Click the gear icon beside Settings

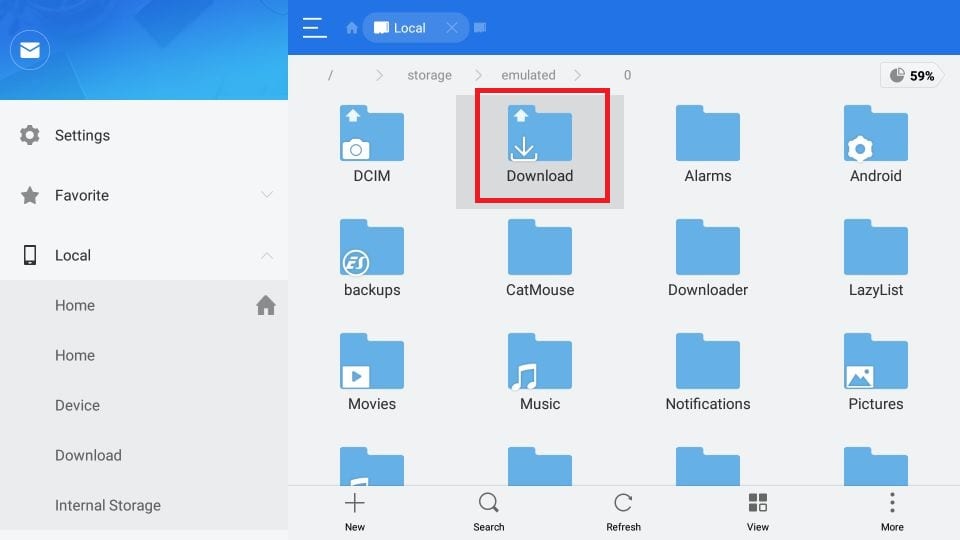point(29,135)
